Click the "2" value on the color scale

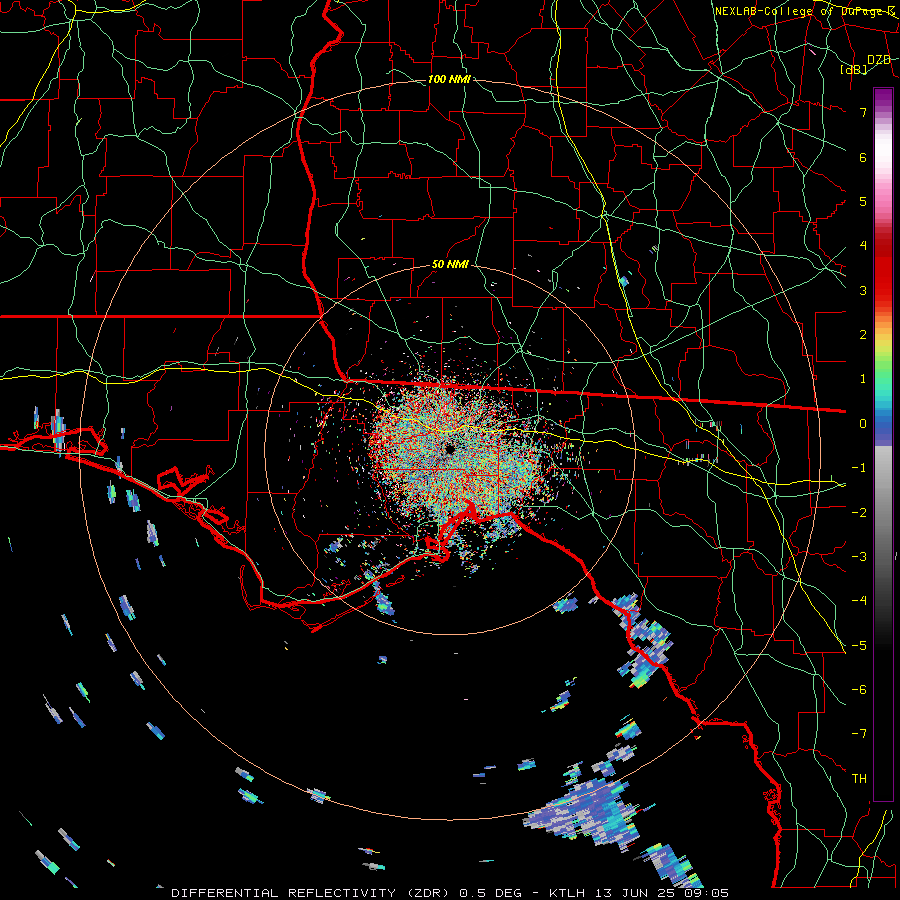863,335
